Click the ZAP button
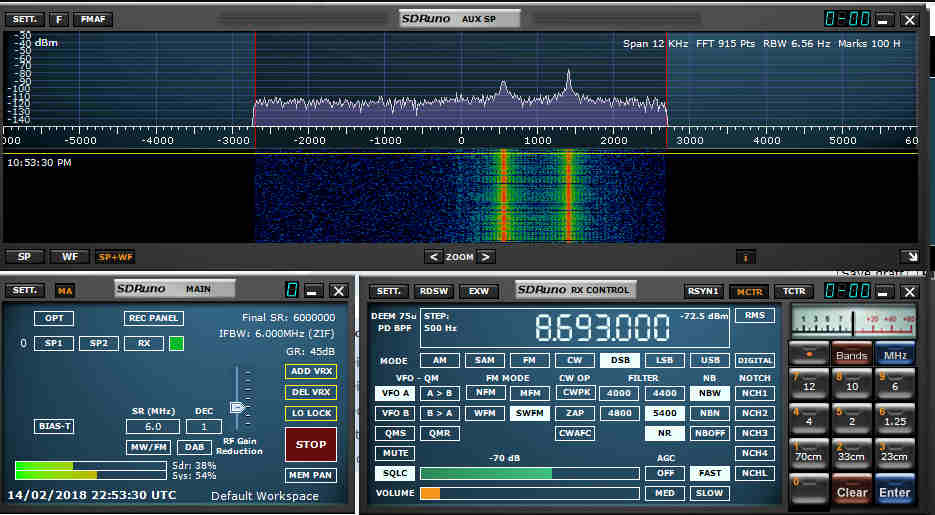 pos(575,413)
